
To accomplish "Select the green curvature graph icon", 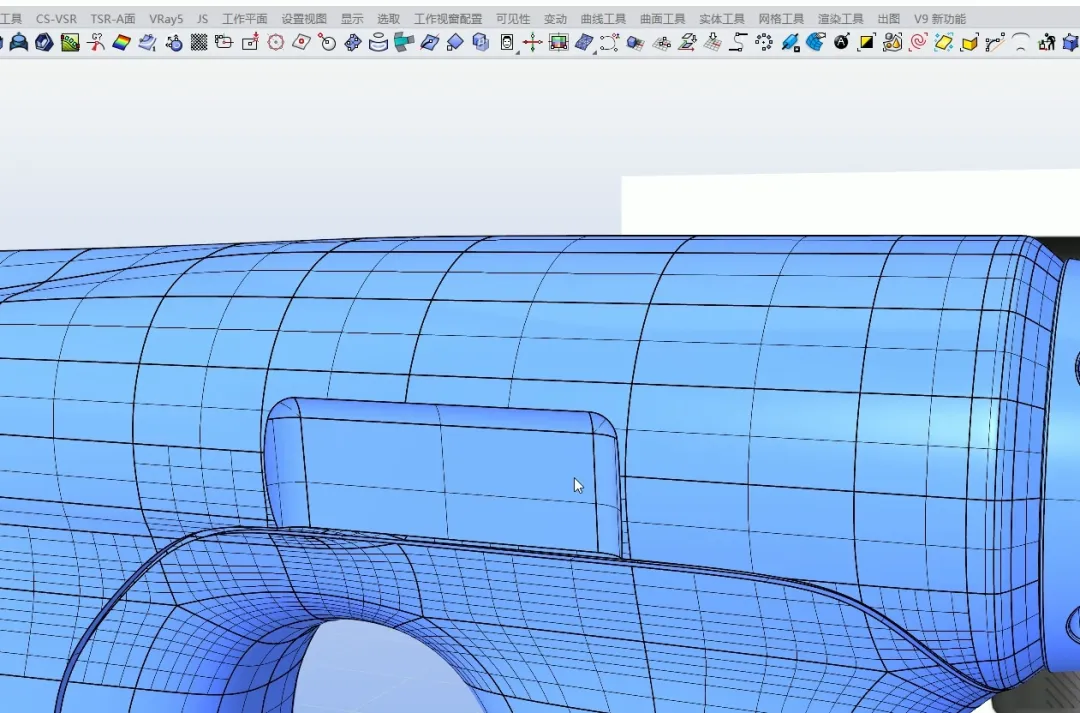I will [x=69, y=42].
